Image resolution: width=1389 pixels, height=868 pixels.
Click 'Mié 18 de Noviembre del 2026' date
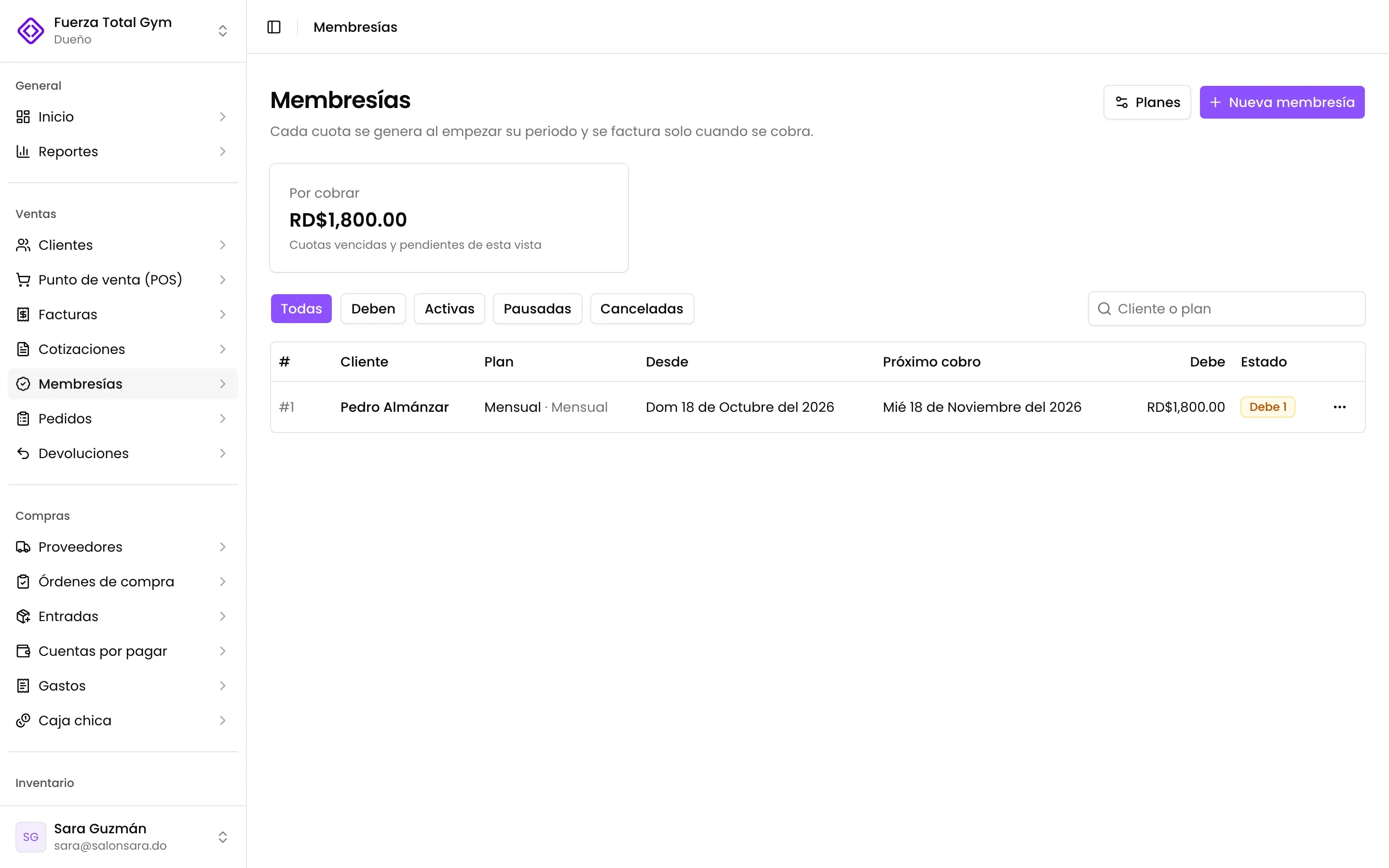point(982,407)
